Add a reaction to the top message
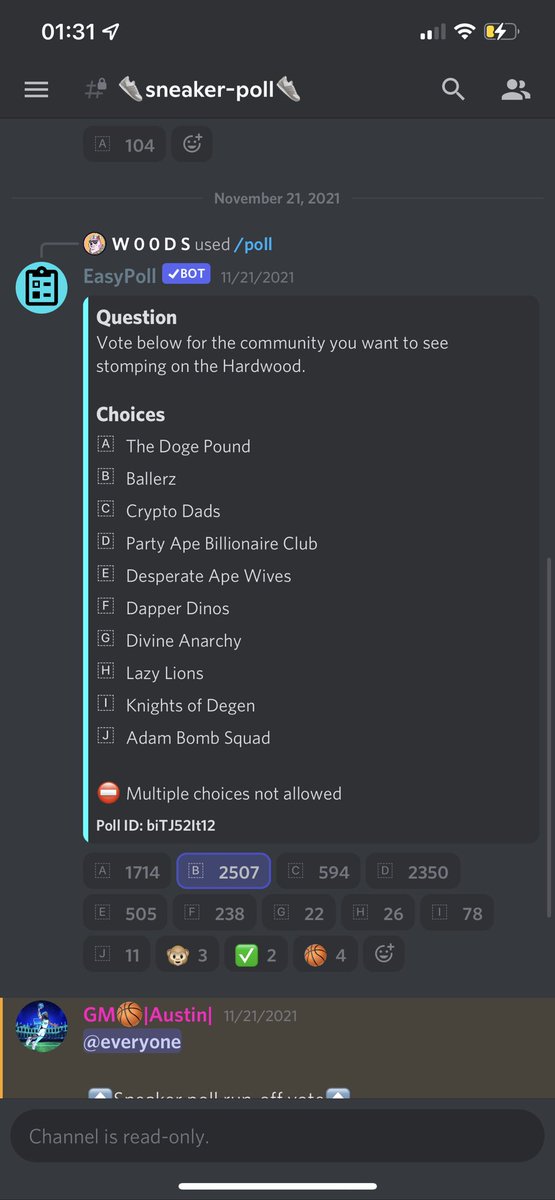Screen dimensions: 555x1200 pyautogui.click(x=192, y=145)
